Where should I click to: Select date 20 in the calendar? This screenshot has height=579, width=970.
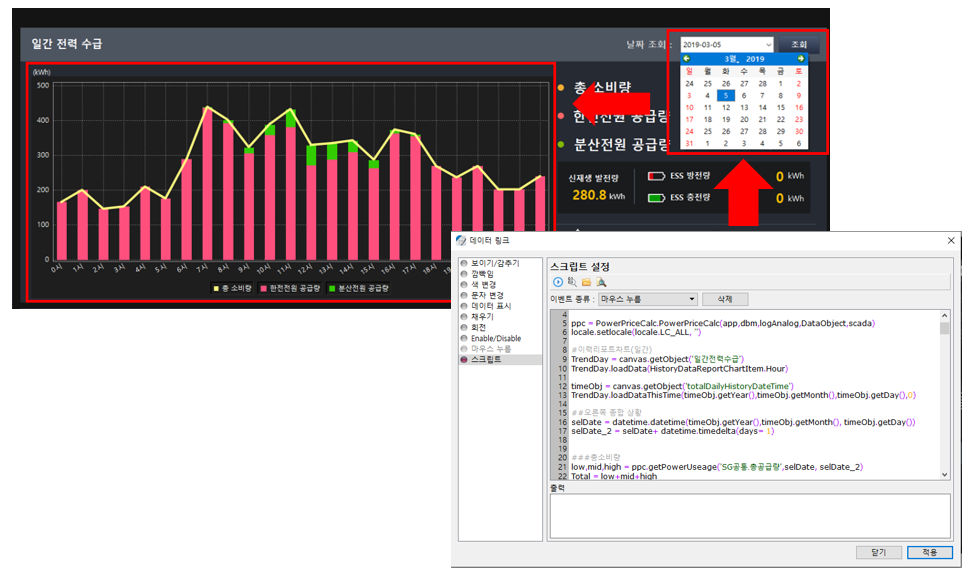(744, 119)
